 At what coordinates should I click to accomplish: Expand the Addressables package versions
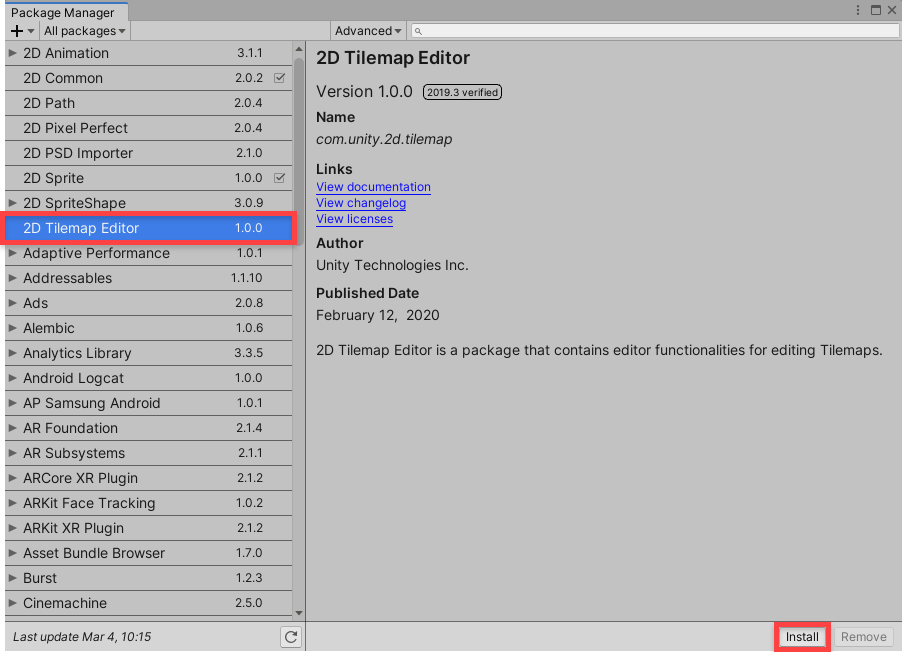13,278
